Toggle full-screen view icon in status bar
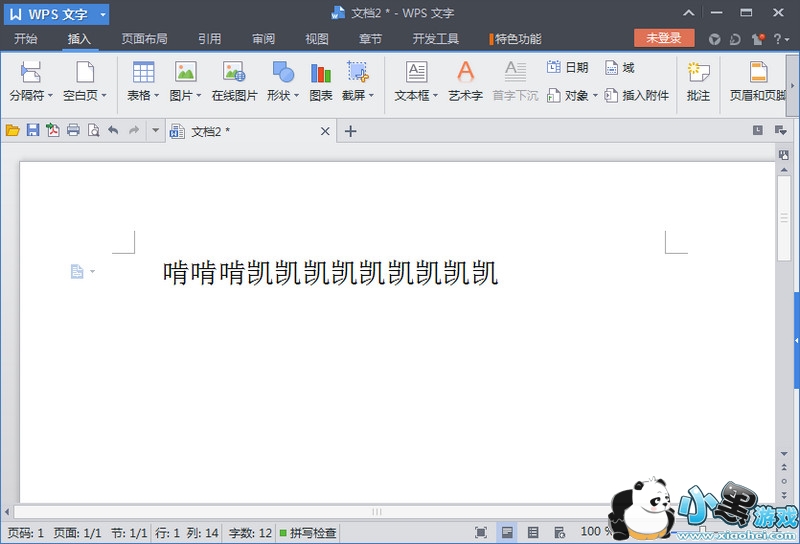Viewport: 800px width, 544px height. [481, 533]
